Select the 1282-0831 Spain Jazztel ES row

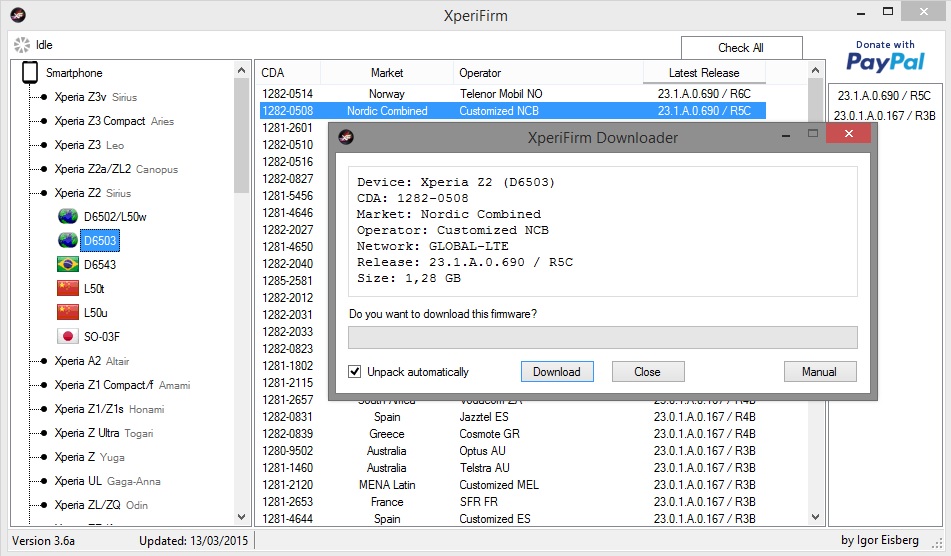pos(512,417)
